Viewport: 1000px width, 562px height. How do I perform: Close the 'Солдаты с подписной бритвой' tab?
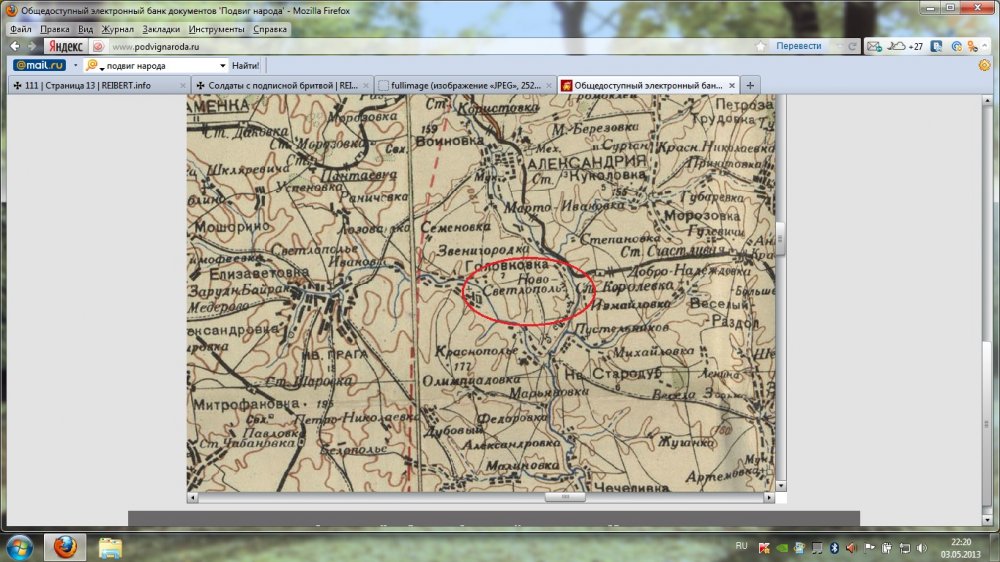tap(365, 85)
